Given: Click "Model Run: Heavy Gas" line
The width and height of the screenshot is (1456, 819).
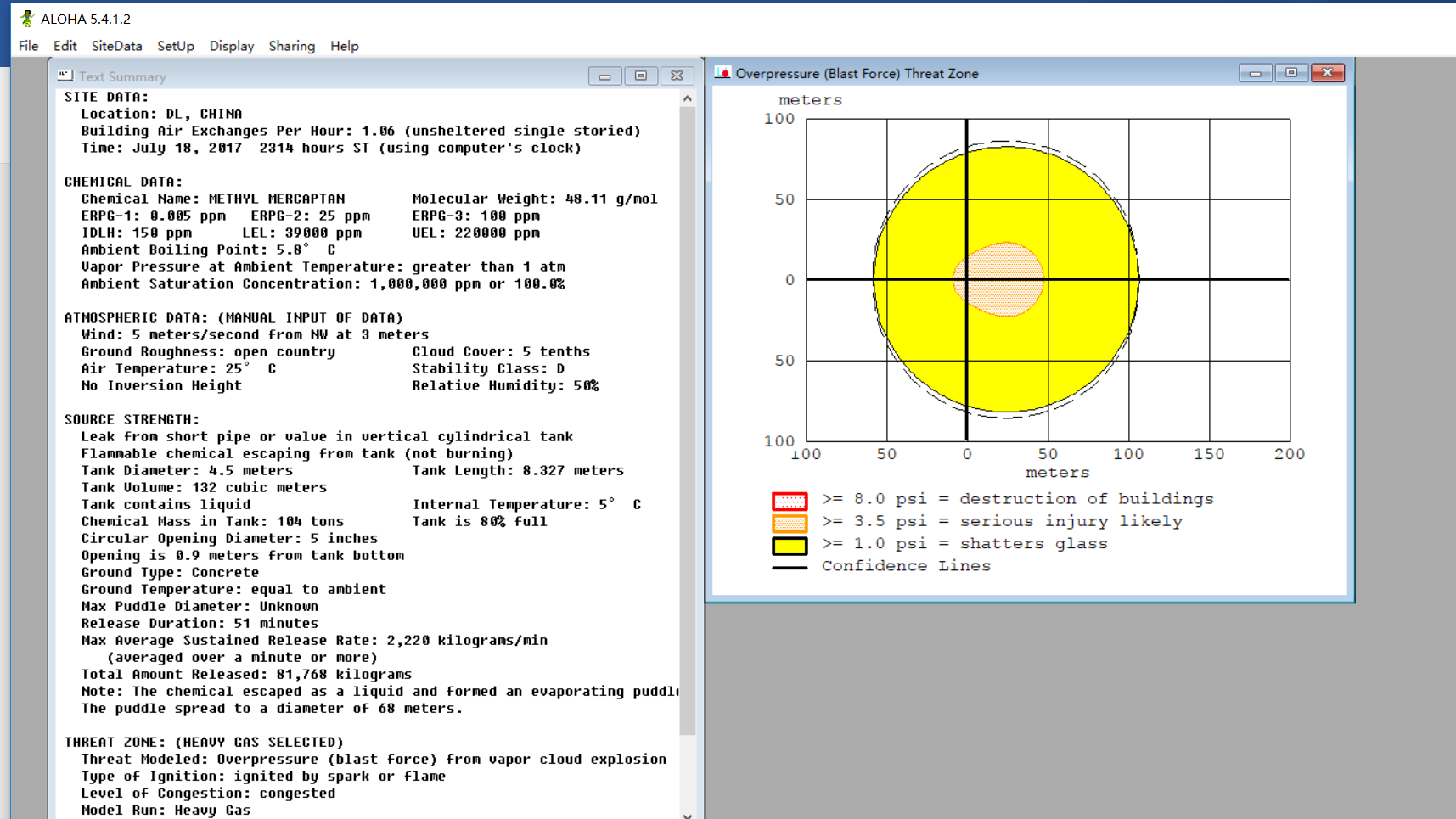Looking at the screenshot, I should 166,810.
